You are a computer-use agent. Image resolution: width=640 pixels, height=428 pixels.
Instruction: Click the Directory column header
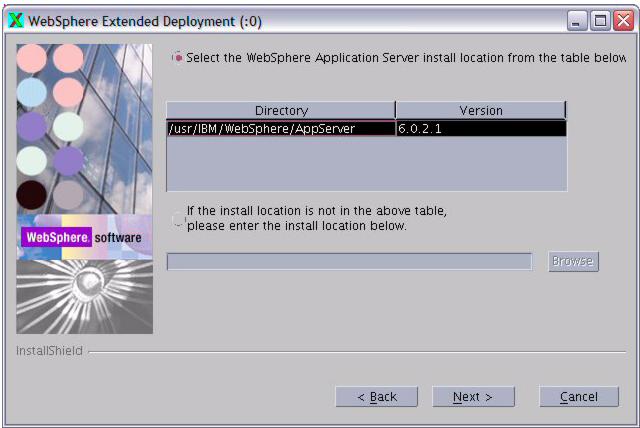[281, 110]
